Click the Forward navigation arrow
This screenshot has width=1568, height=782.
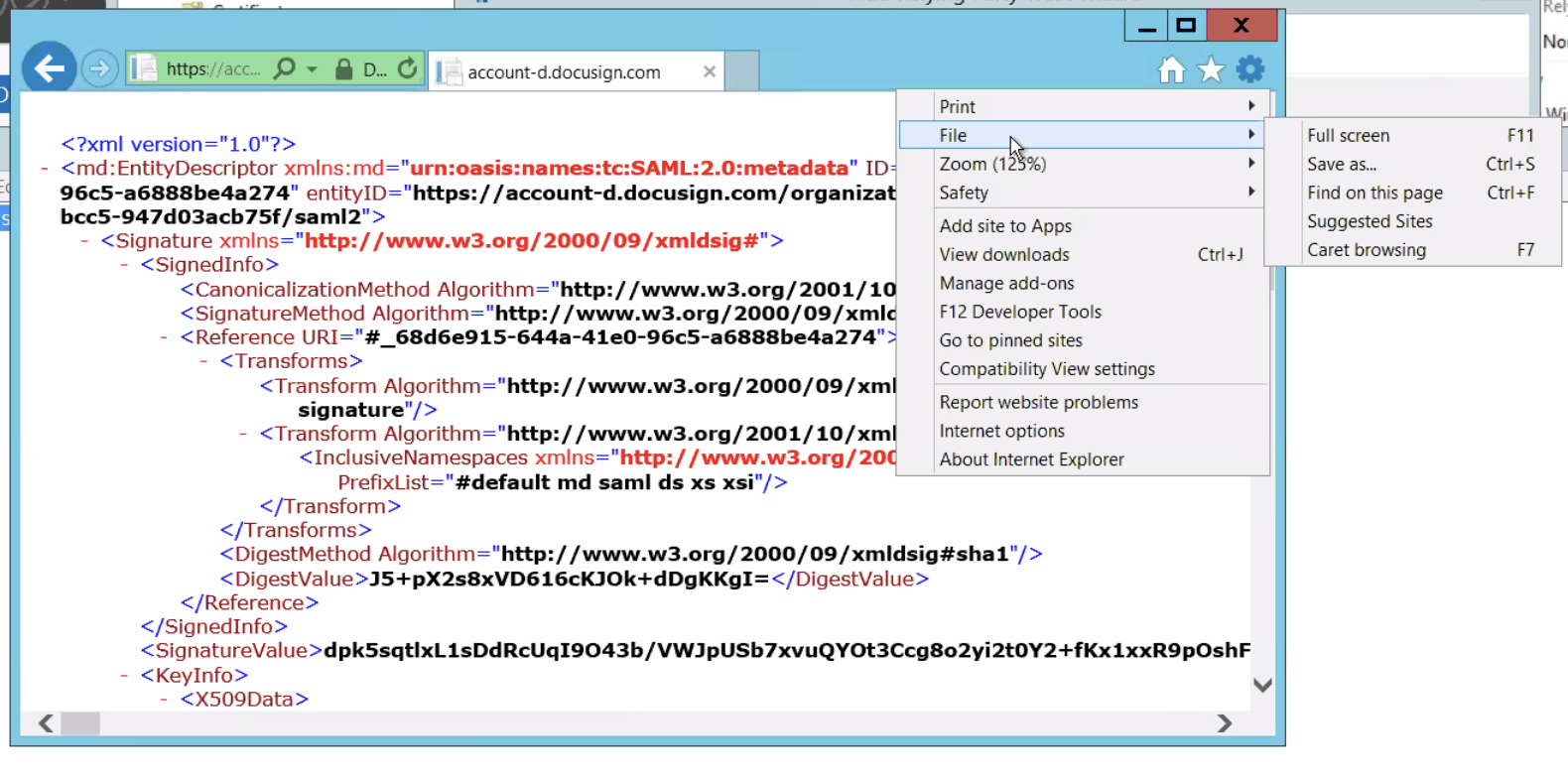99,68
